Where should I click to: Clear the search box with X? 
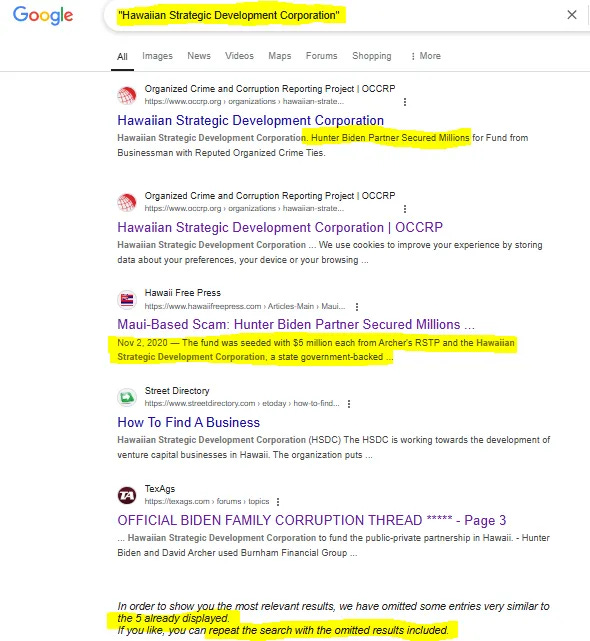[572, 15]
